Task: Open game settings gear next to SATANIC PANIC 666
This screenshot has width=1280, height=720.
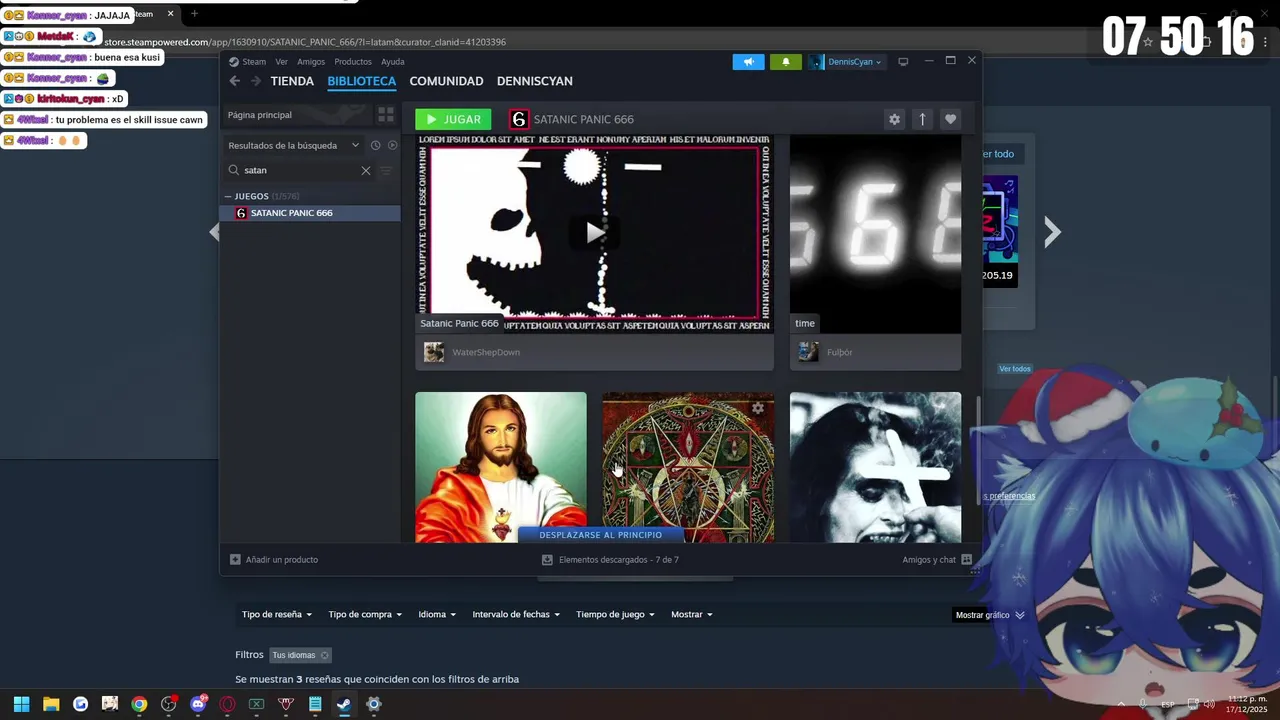Action: (894, 119)
